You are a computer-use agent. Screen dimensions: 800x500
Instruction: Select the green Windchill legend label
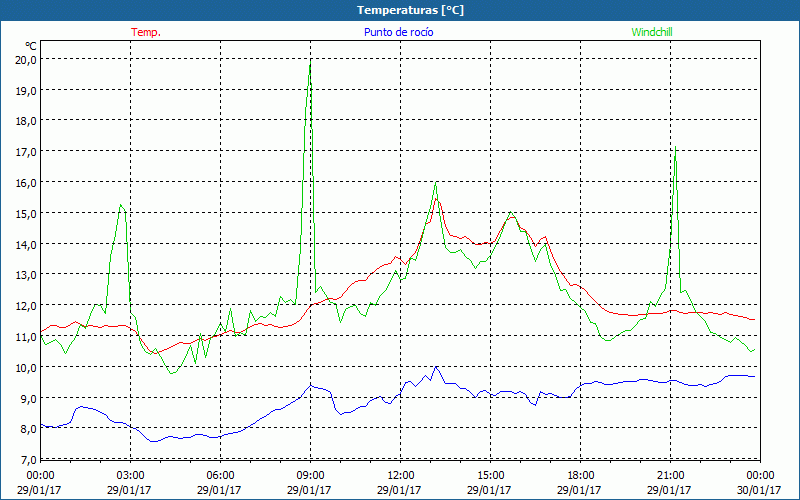pyautogui.click(x=652, y=32)
